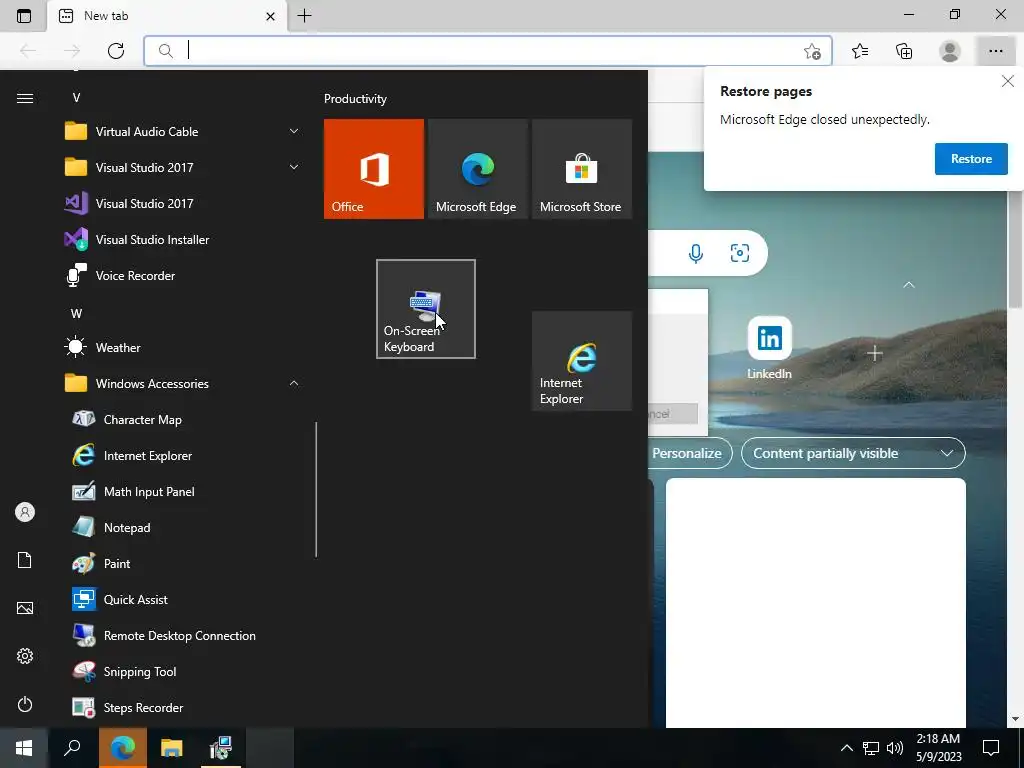Click the Start menu app list scrollbar
Image resolution: width=1024 pixels, height=768 pixels.
tap(316, 489)
